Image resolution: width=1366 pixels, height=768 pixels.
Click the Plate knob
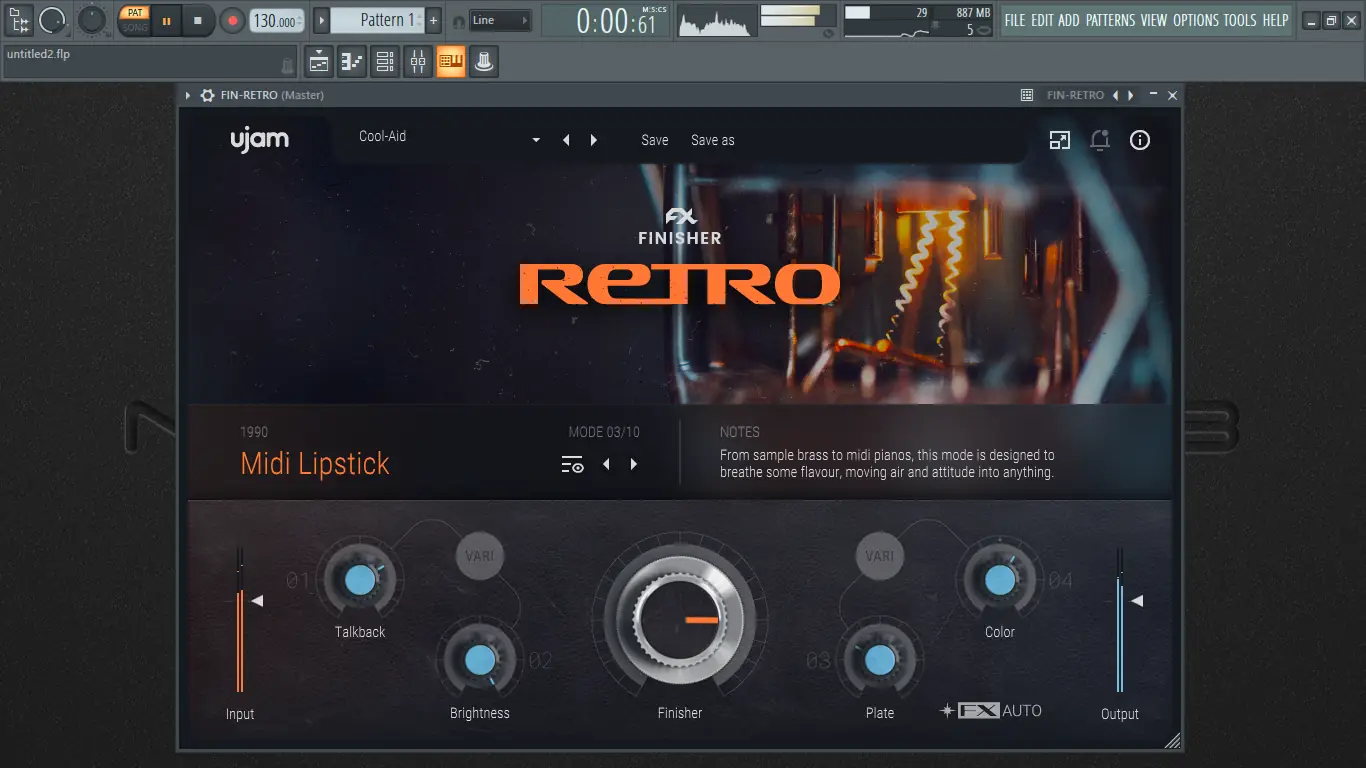click(880, 660)
